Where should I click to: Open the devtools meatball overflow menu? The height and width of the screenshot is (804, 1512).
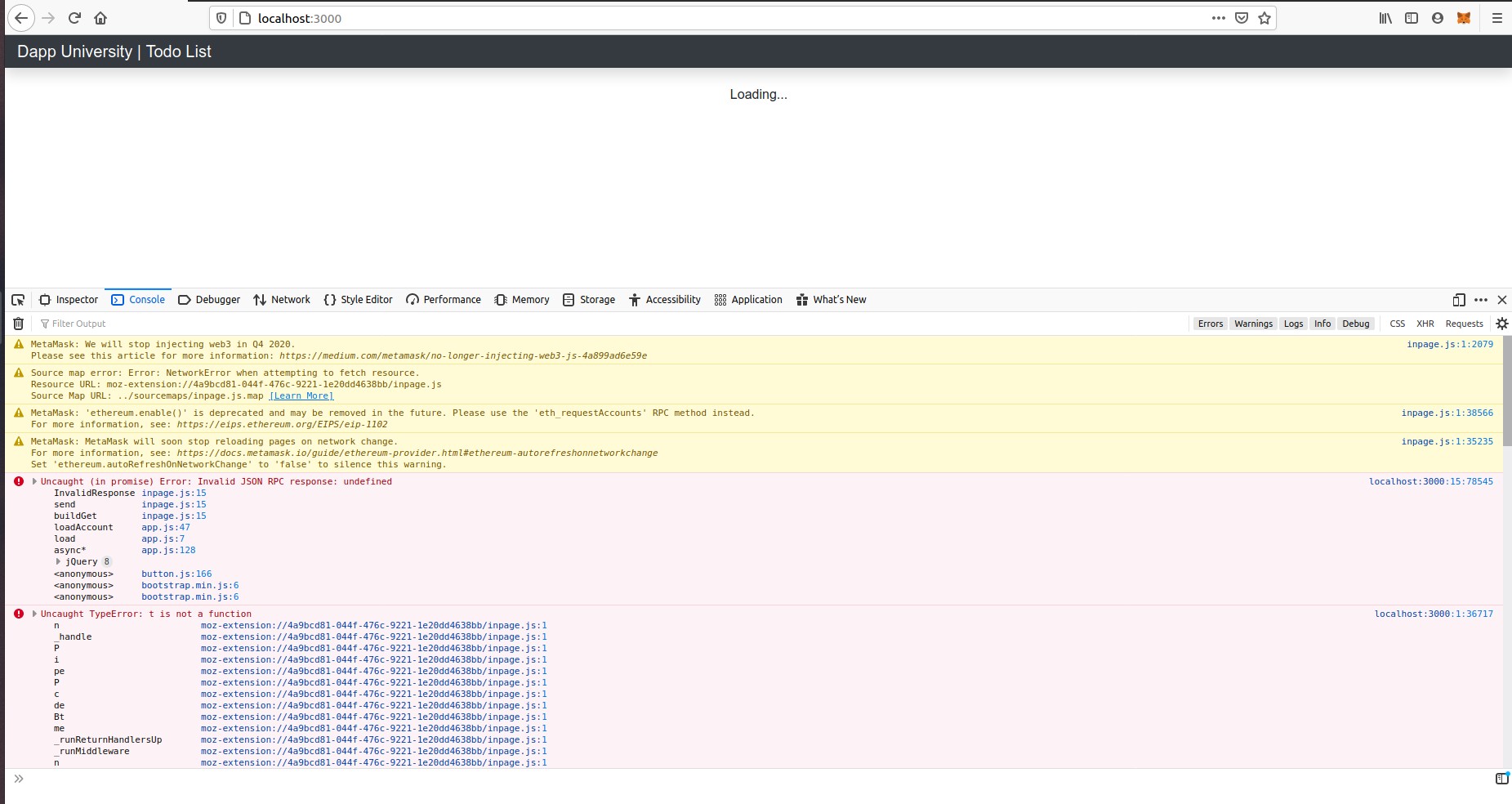point(1480,300)
